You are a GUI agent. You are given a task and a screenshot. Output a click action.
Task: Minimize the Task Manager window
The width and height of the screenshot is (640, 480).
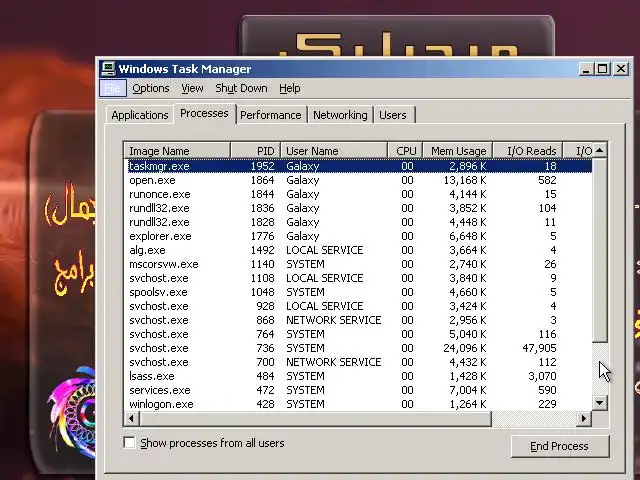[586, 69]
